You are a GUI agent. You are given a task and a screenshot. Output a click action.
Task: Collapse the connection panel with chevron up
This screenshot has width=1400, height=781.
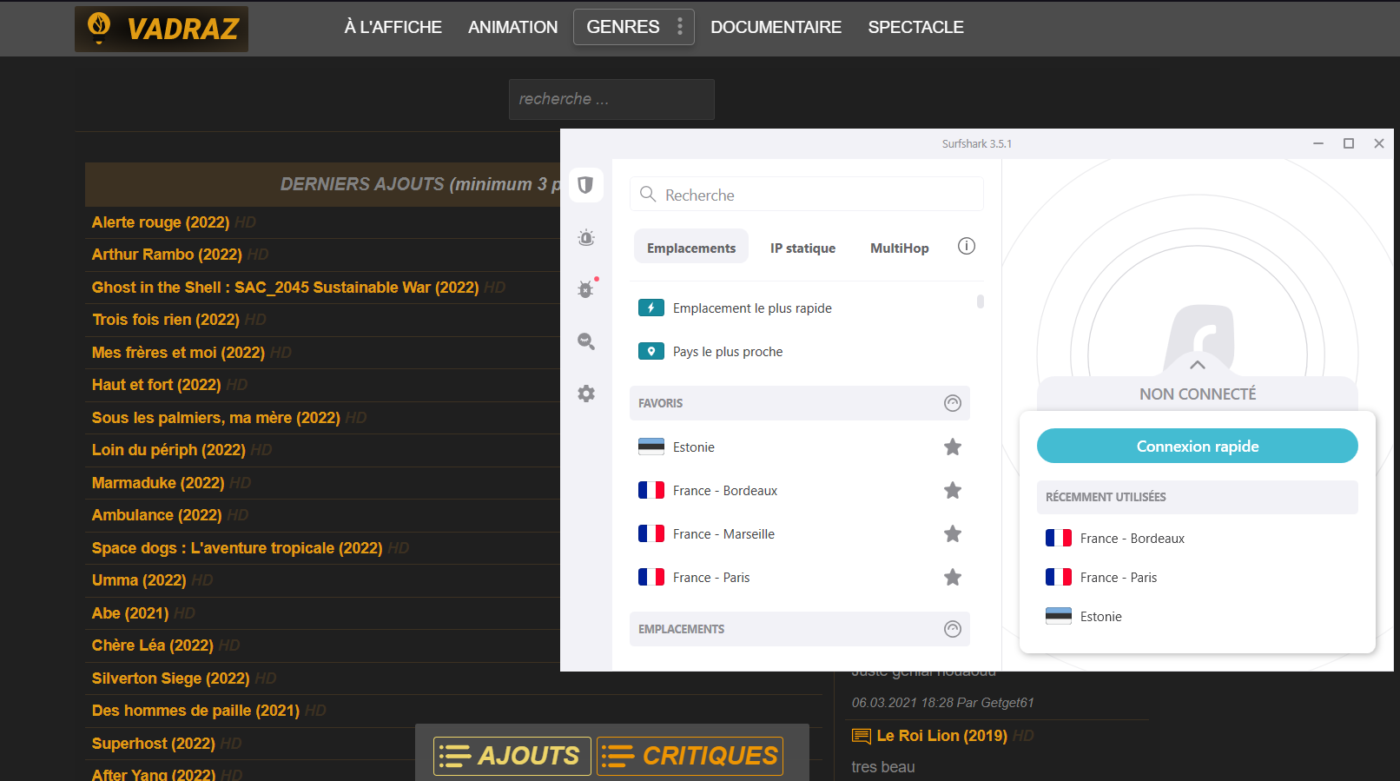(x=1197, y=365)
